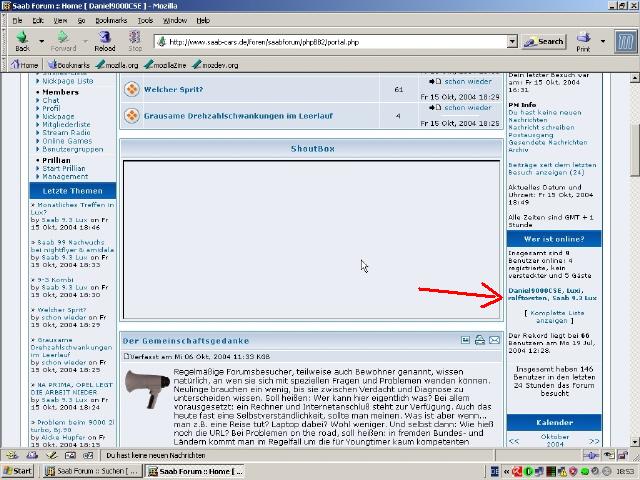Open the Help menu

point(203,20)
